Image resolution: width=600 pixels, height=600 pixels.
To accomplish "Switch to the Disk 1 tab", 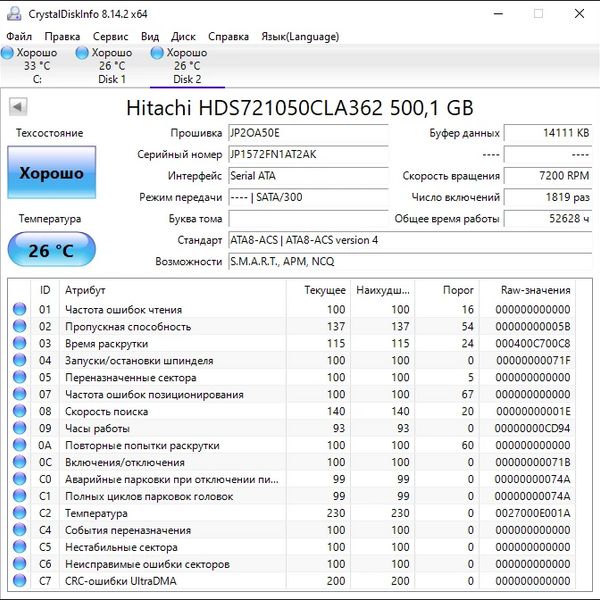I will click(112, 66).
